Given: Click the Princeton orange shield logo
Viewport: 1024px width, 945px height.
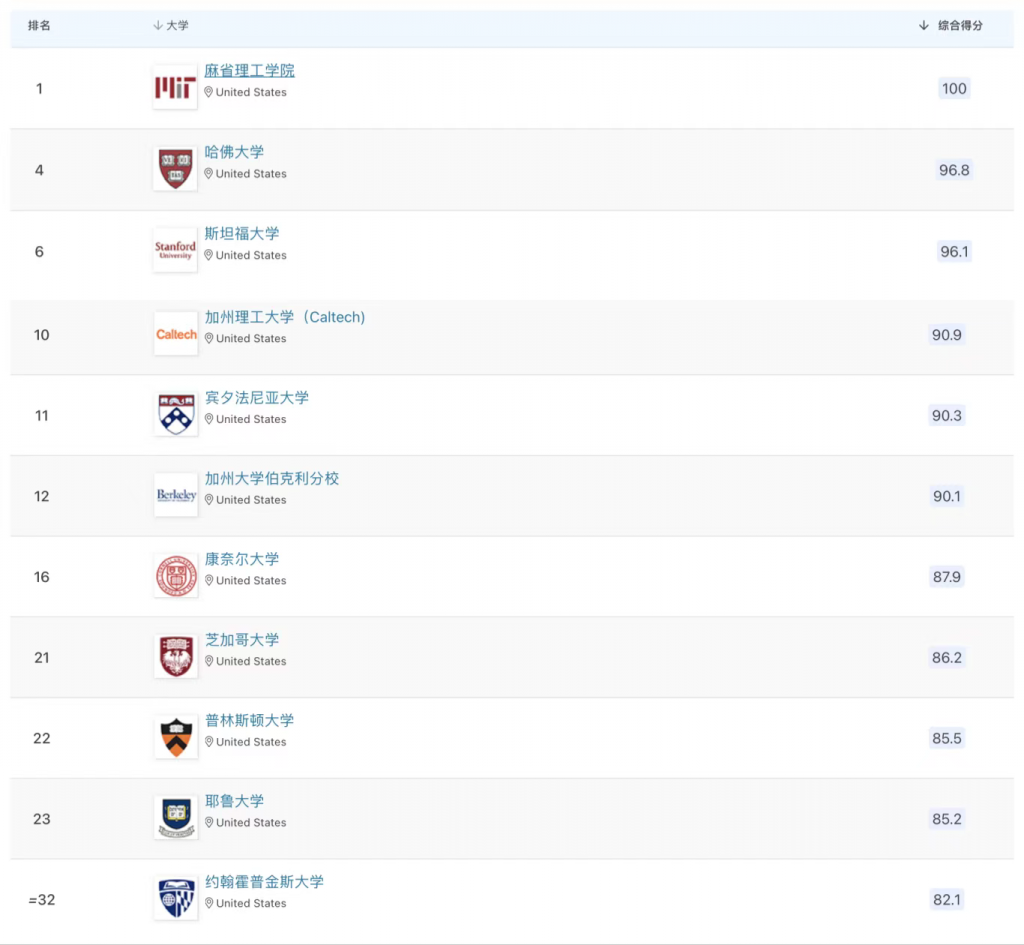Looking at the screenshot, I should 176,737.
